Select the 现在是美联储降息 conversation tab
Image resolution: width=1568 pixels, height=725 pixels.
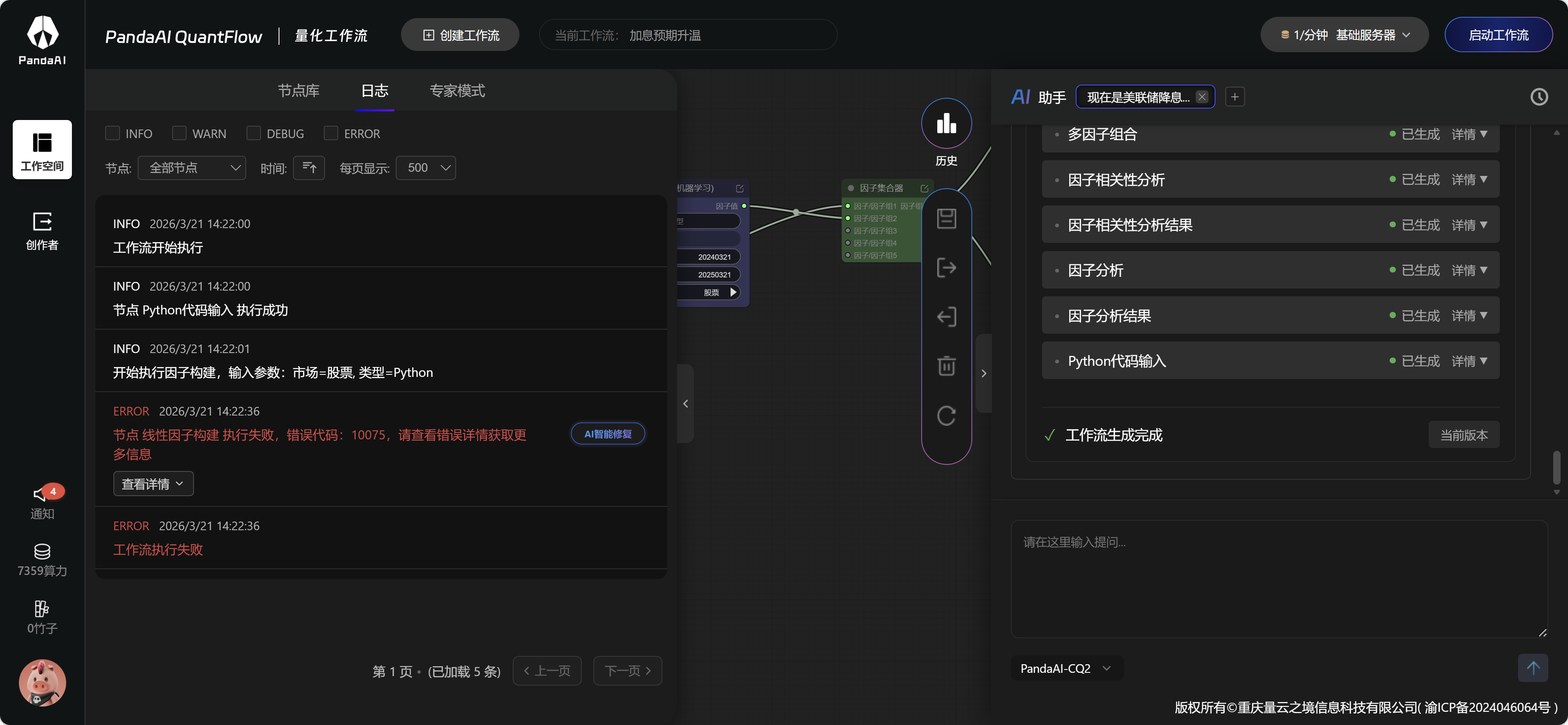(x=1138, y=97)
